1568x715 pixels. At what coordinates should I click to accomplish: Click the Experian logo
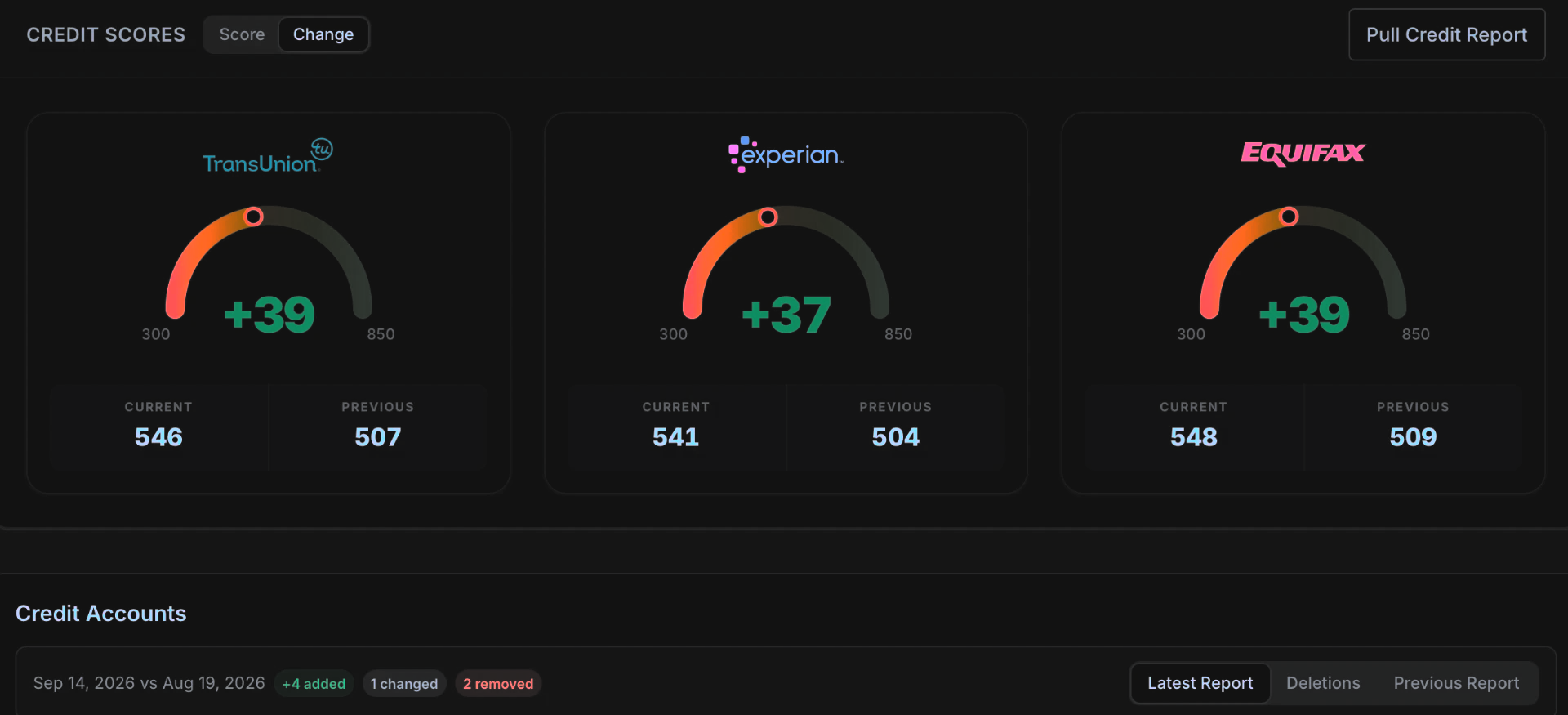point(786,154)
